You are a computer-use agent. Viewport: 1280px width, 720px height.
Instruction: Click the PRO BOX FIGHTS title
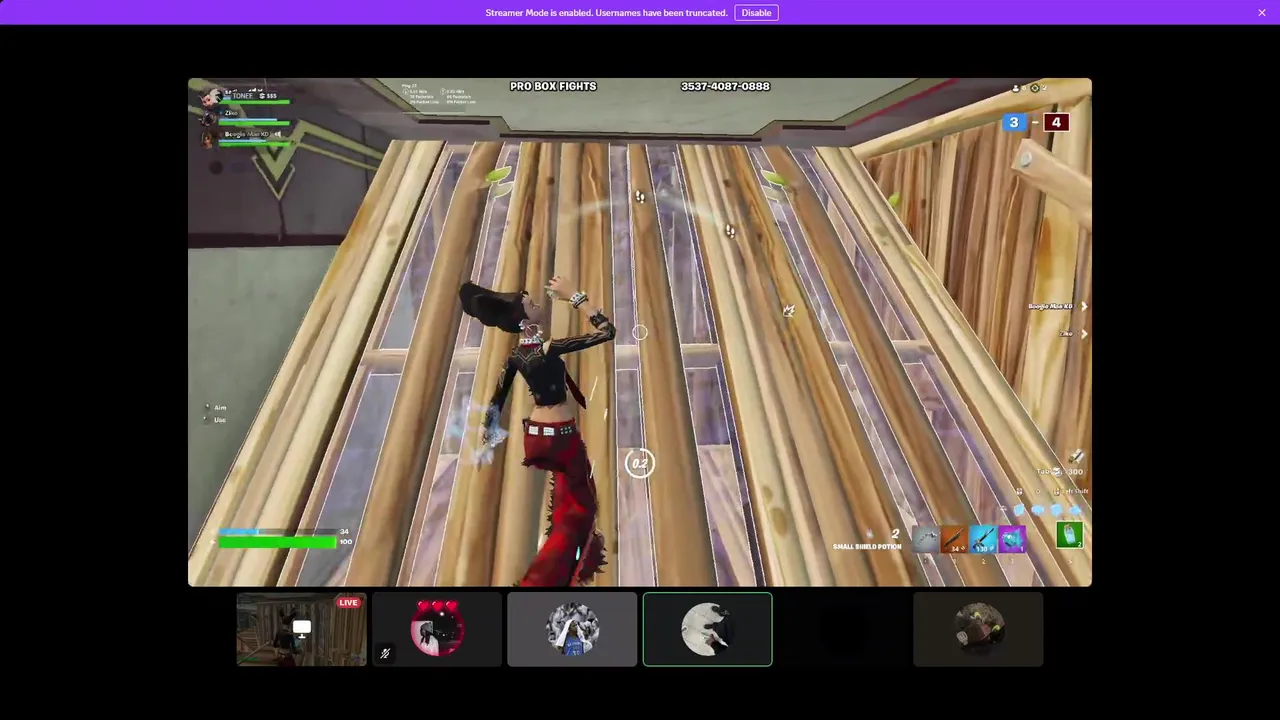(553, 86)
